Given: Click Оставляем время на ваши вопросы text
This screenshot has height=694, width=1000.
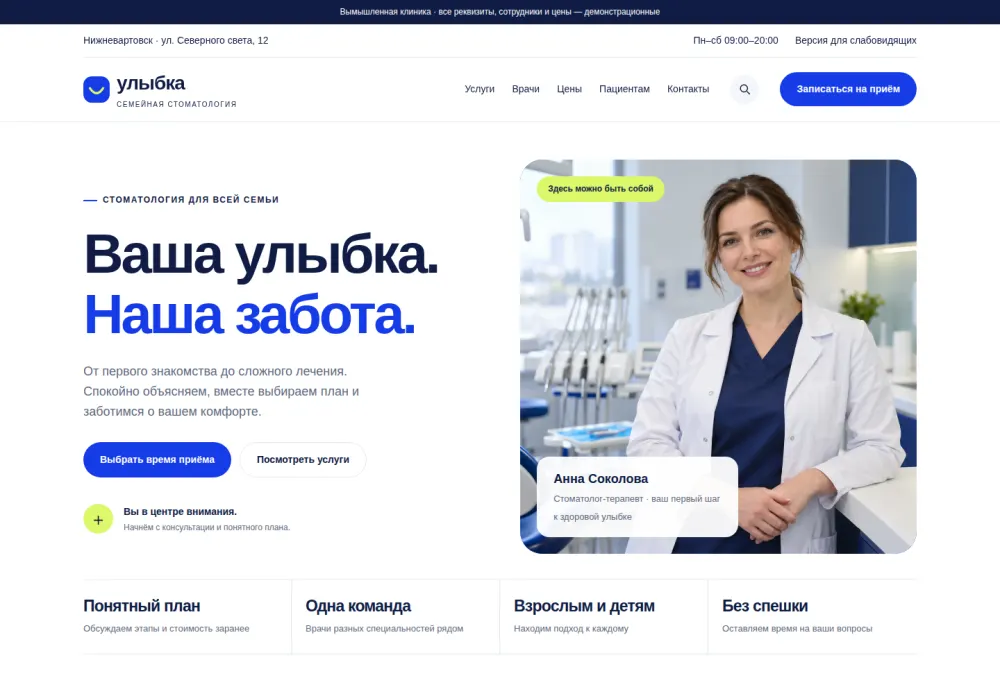Looking at the screenshot, I should pos(797,629).
